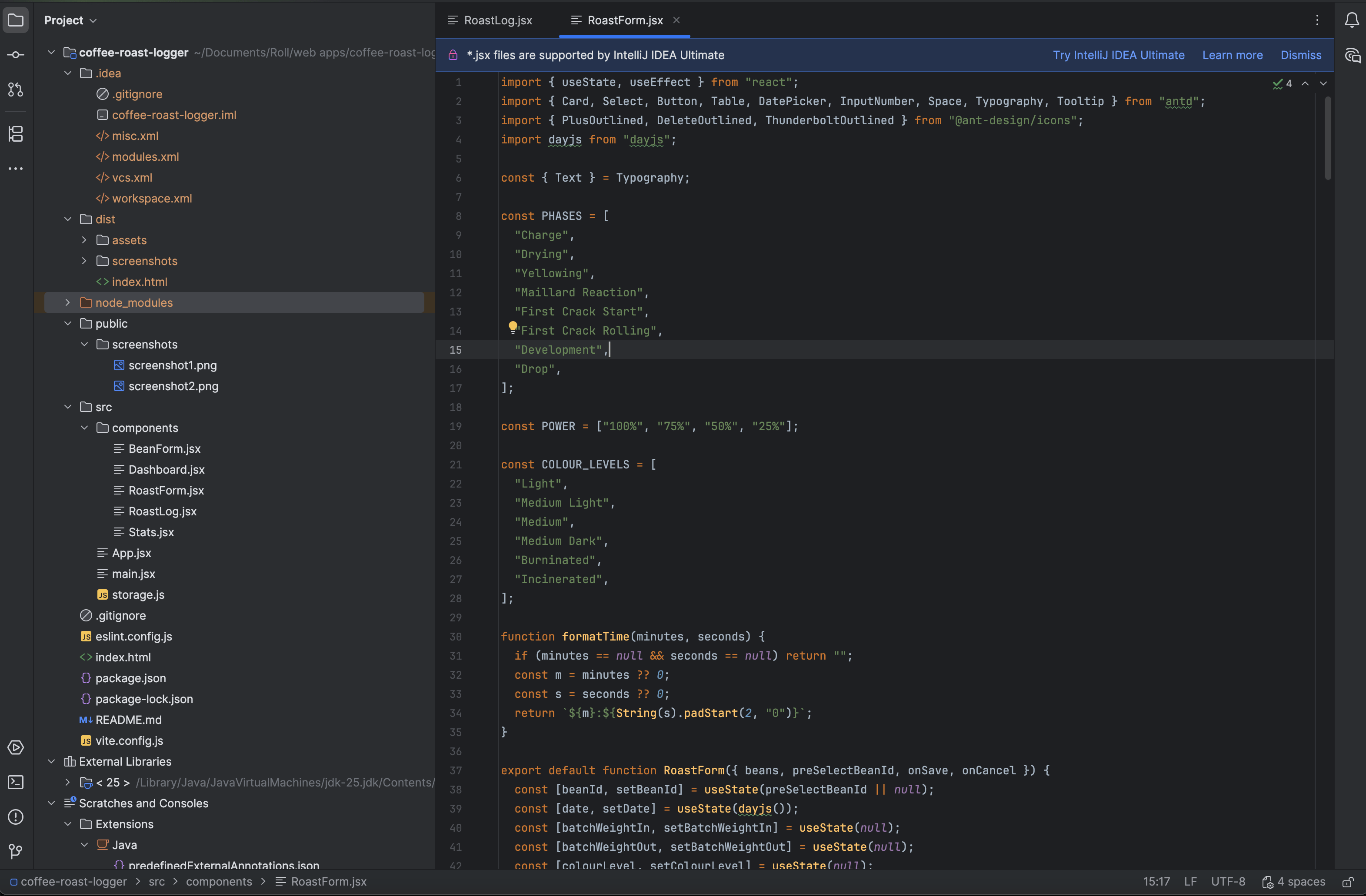
Task: Collapse External Libraries node
Action: [51, 762]
